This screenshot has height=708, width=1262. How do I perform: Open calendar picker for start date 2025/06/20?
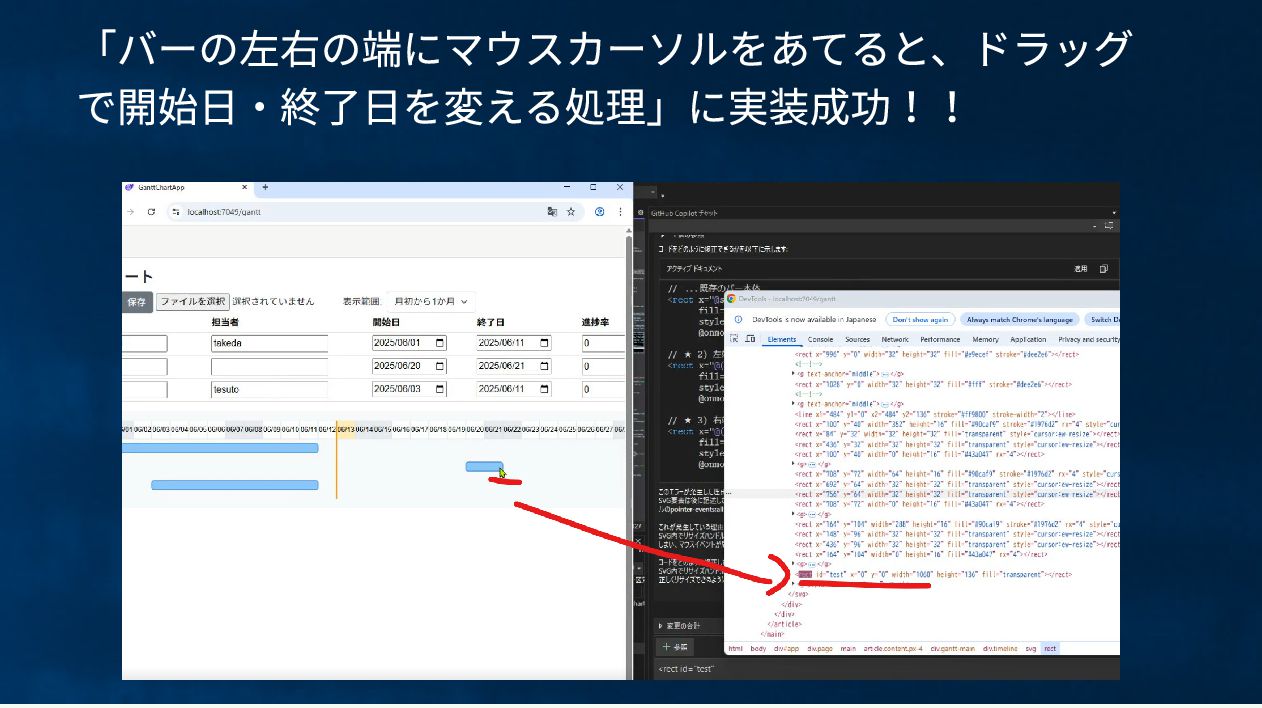[x=439, y=366]
